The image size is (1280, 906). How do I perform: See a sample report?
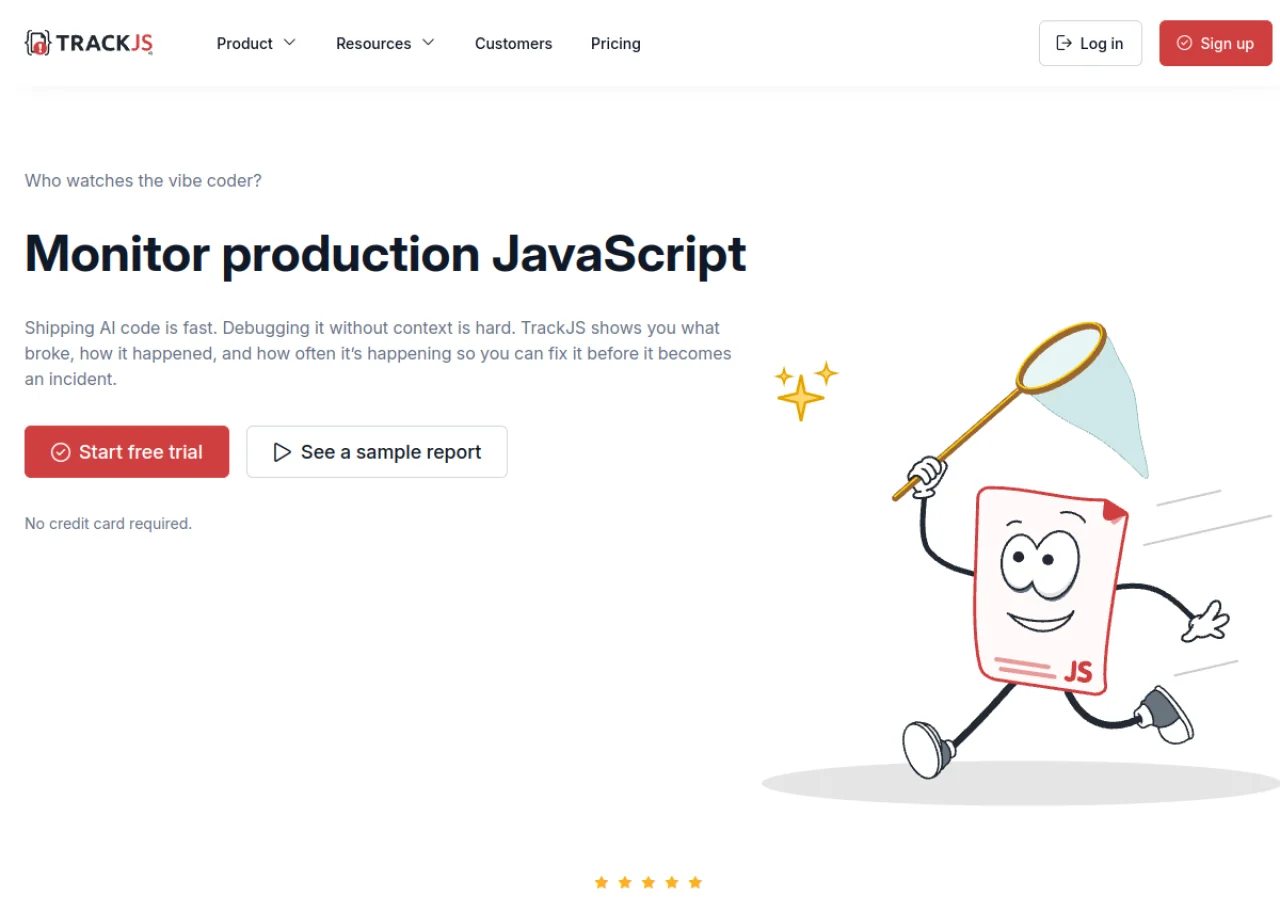(x=377, y=452)
